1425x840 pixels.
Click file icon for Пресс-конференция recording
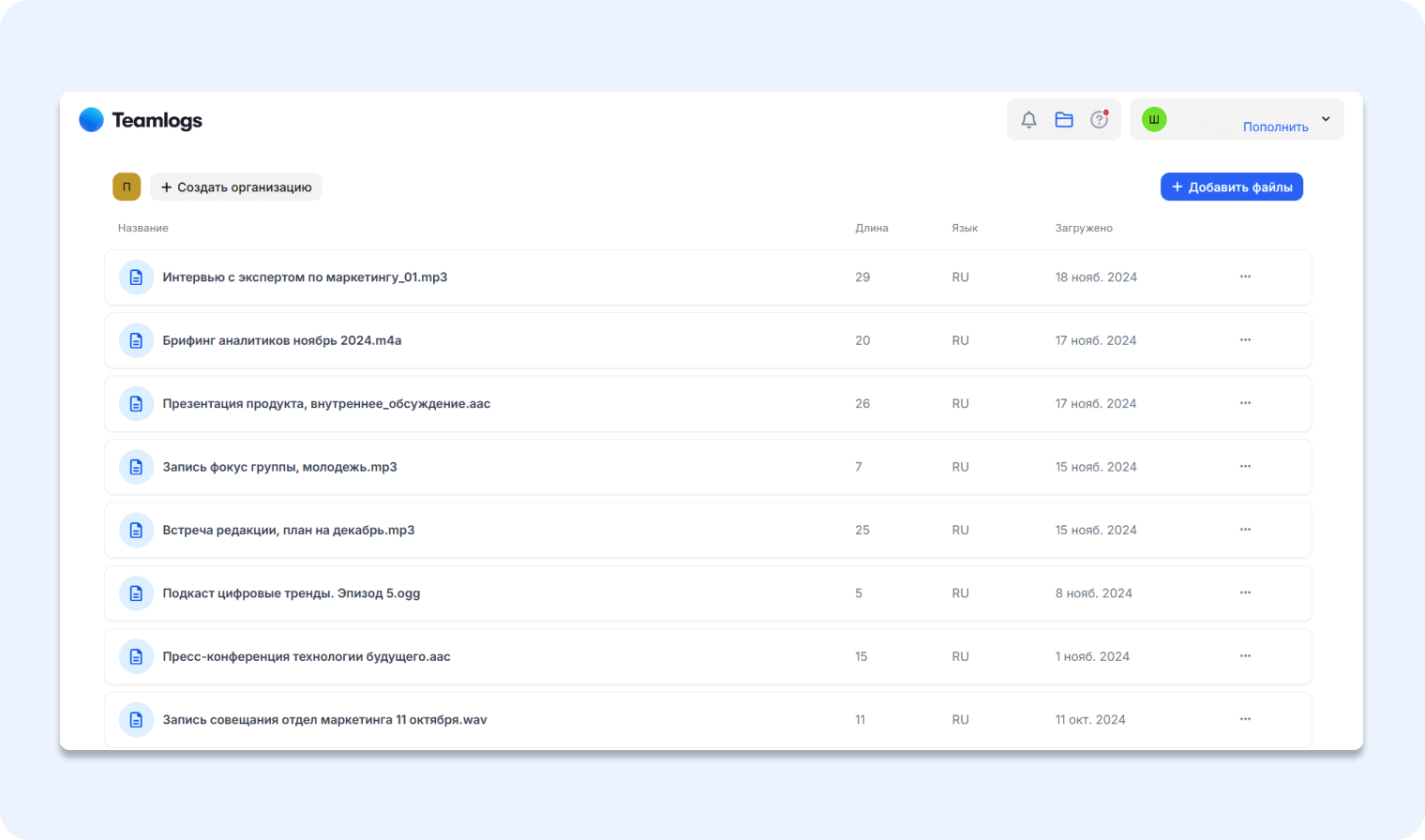point(136,656)
